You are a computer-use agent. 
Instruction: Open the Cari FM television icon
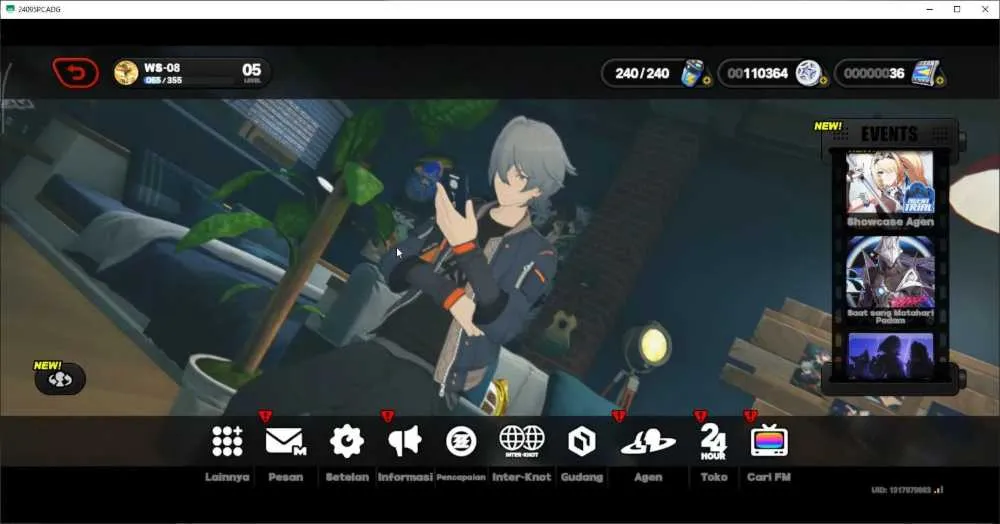tap(769, 440)
